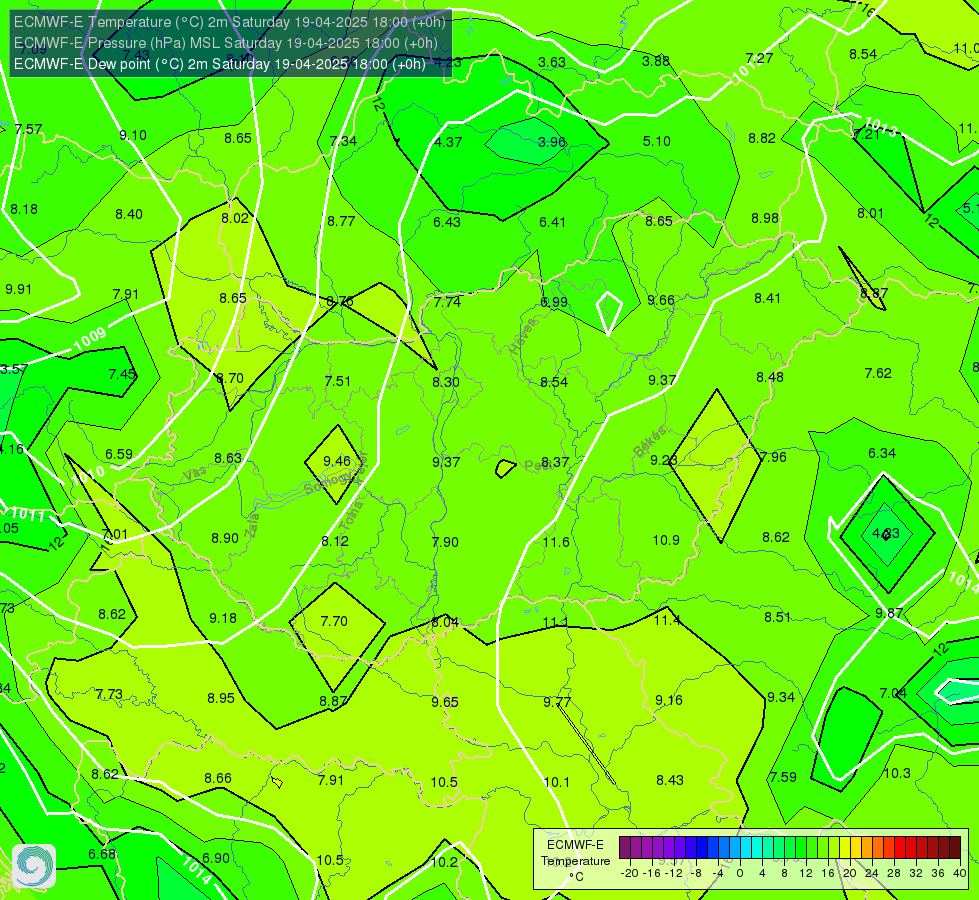Click the 9.66 grid value

pos(661,300)
